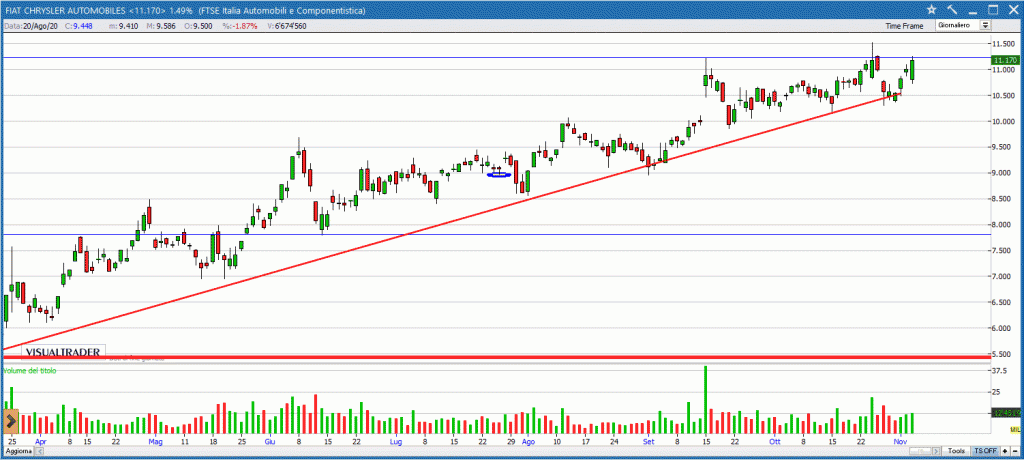
Task: Toggle the TS OFF trading system button
Action: coord(985,452)
